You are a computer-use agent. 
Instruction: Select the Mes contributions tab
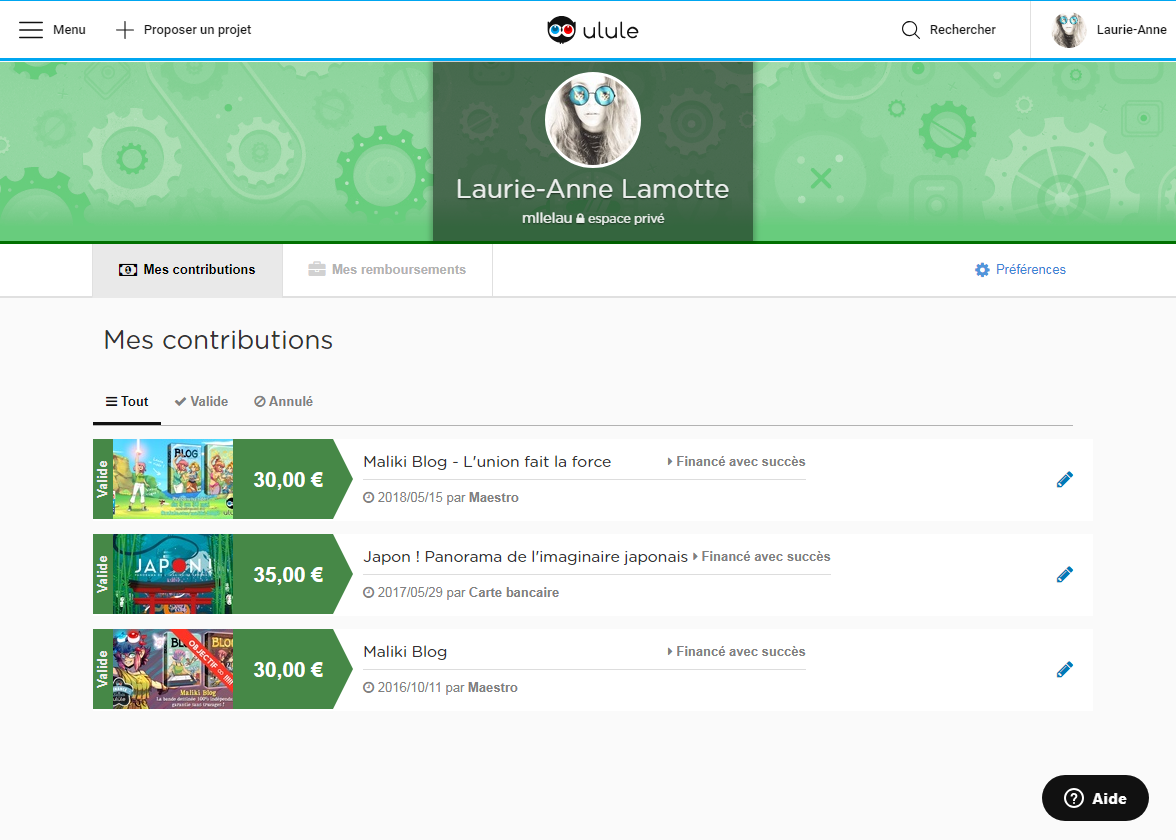187,270
